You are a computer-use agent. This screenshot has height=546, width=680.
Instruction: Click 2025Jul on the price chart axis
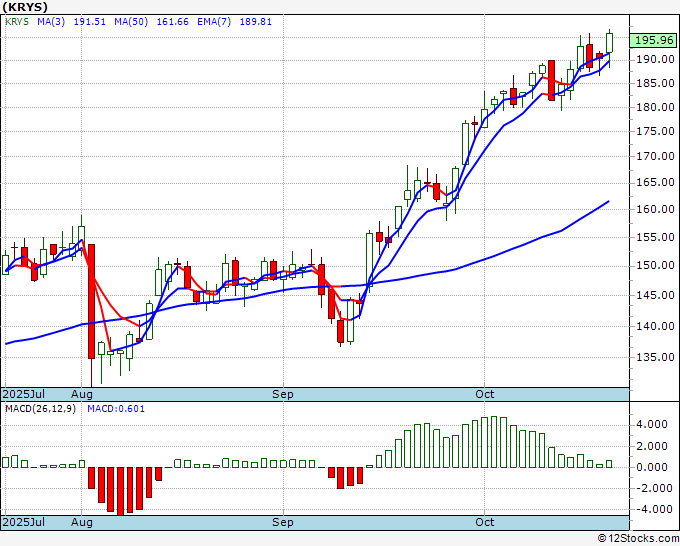pyautogui.click(x=24, y=394)
